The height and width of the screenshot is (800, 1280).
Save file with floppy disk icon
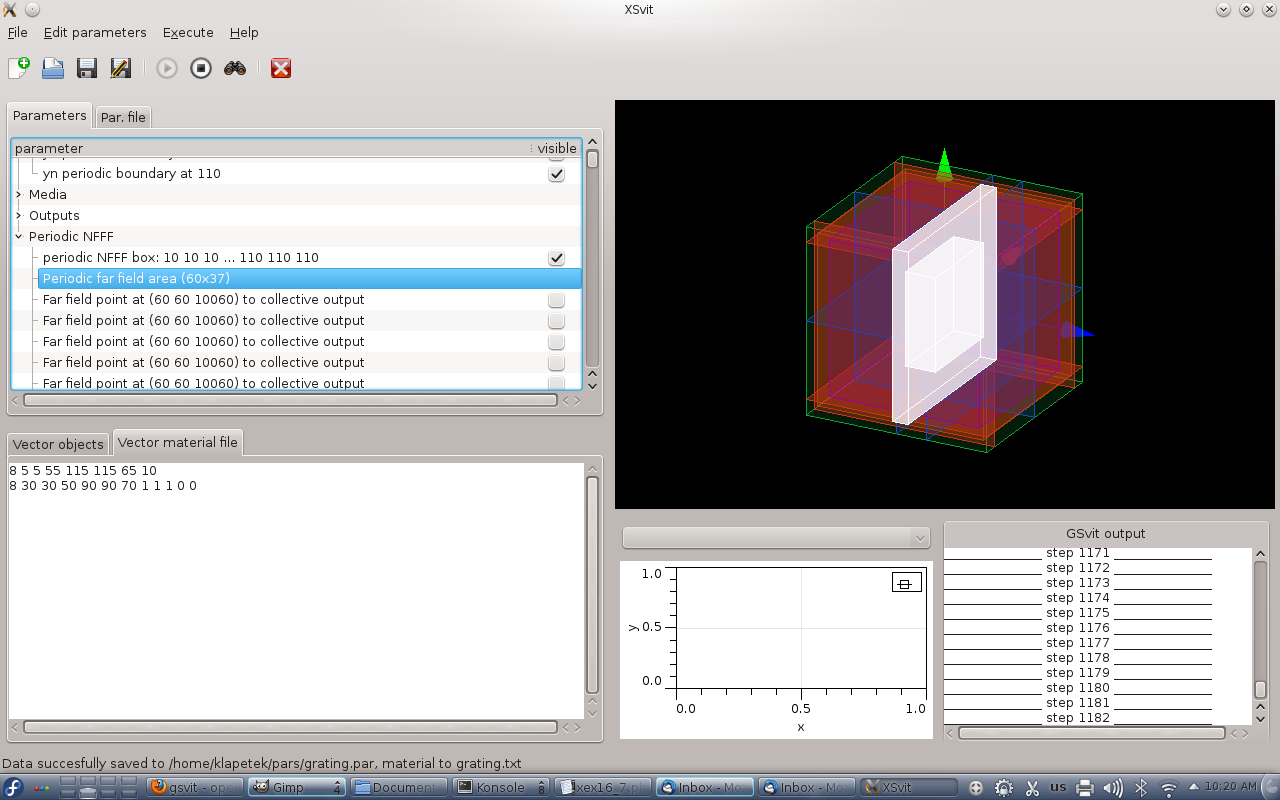click(87, 68)
